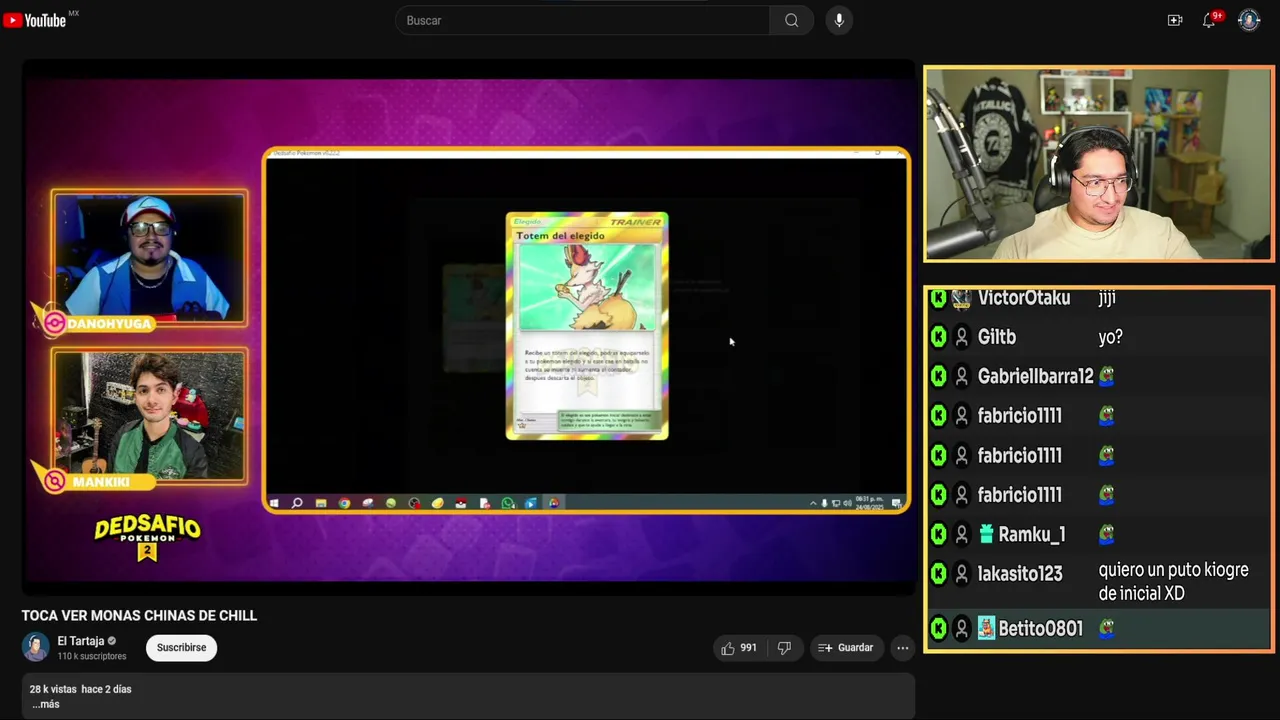Click the Pepe emote beside GabrielIbarra12
Screen dimensions: 1280x720
click(1107, 376)
